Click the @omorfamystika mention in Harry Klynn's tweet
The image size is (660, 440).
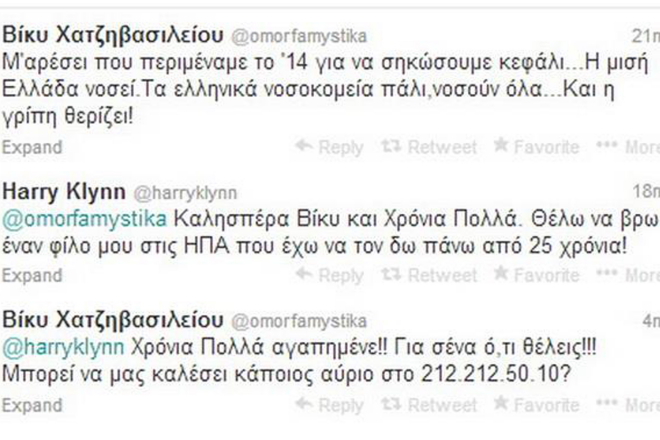[78, 218]
